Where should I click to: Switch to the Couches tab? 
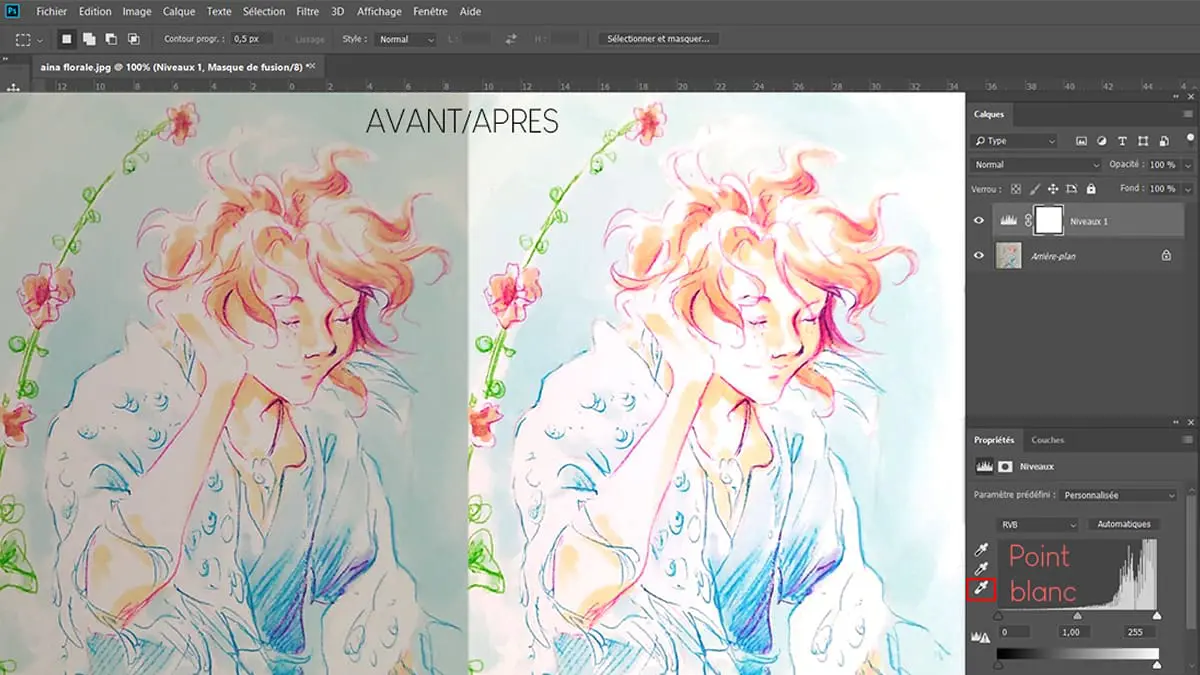[x=1047, y=440]
